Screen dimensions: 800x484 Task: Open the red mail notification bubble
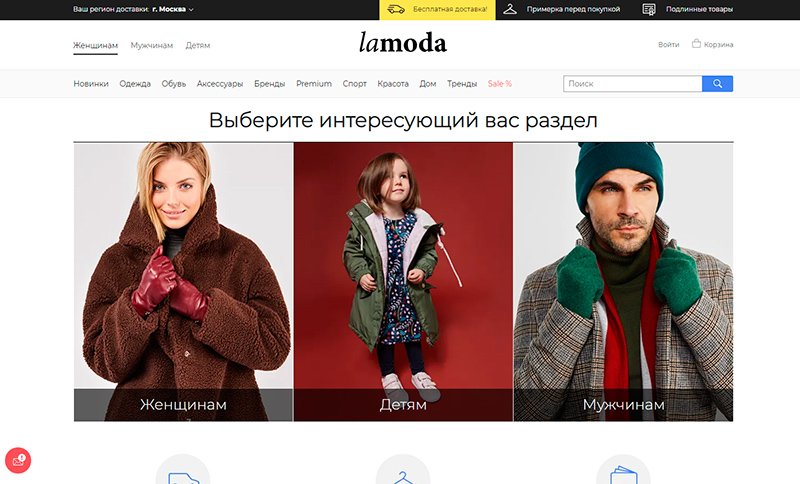18,461
